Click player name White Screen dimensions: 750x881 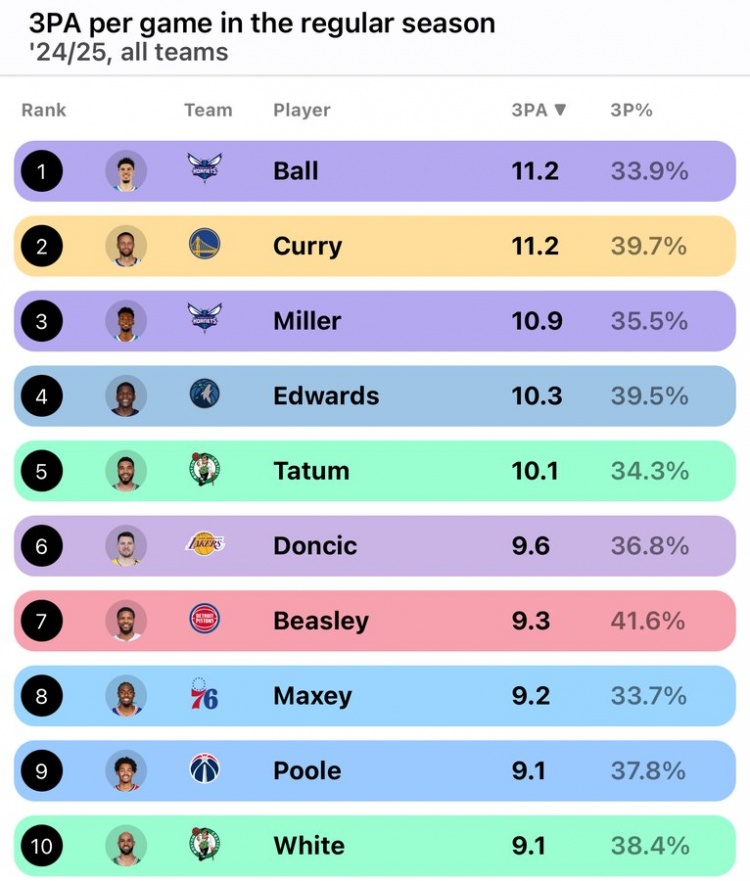click(309, 845)
